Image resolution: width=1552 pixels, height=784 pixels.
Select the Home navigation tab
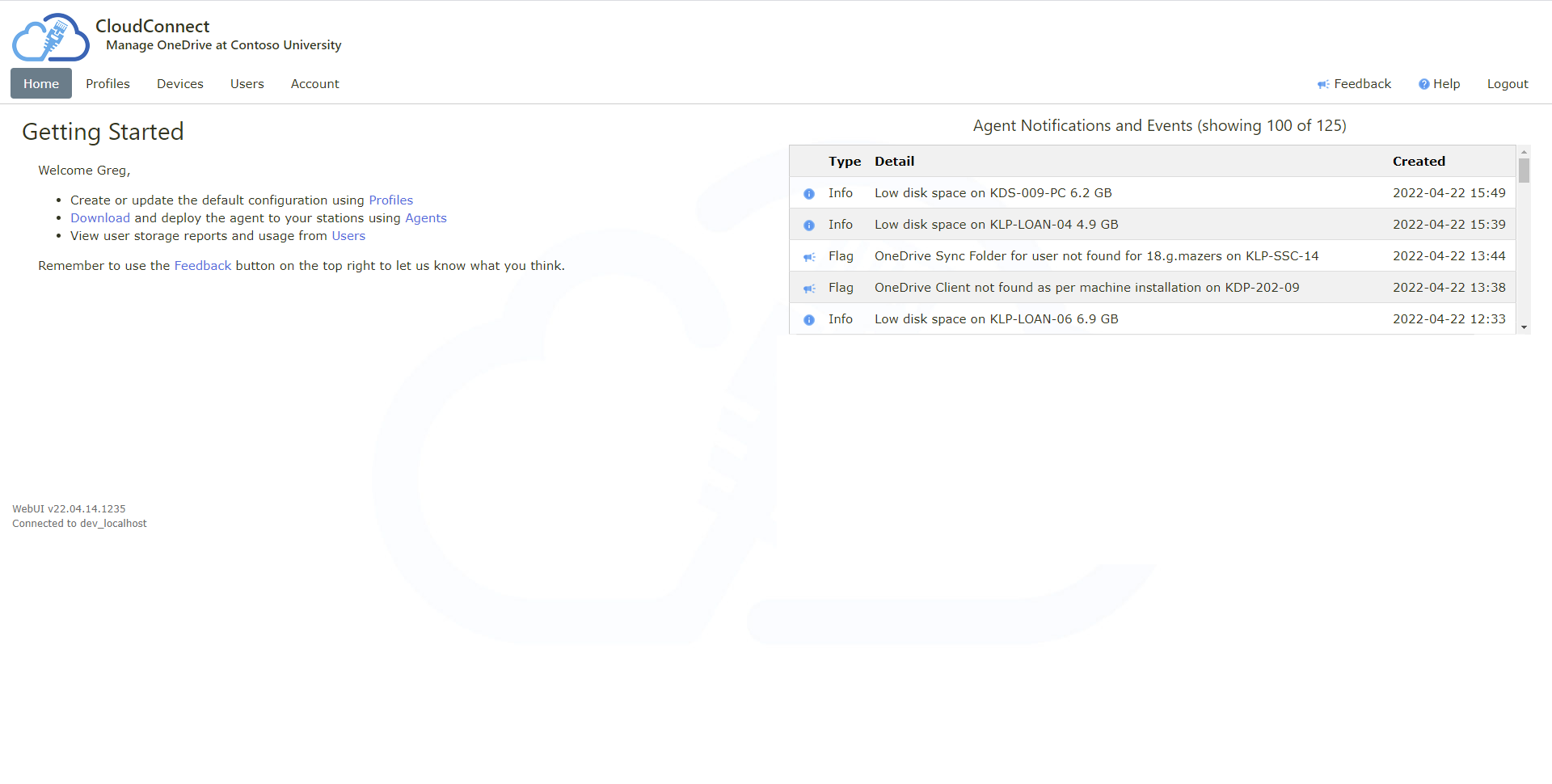41,84
